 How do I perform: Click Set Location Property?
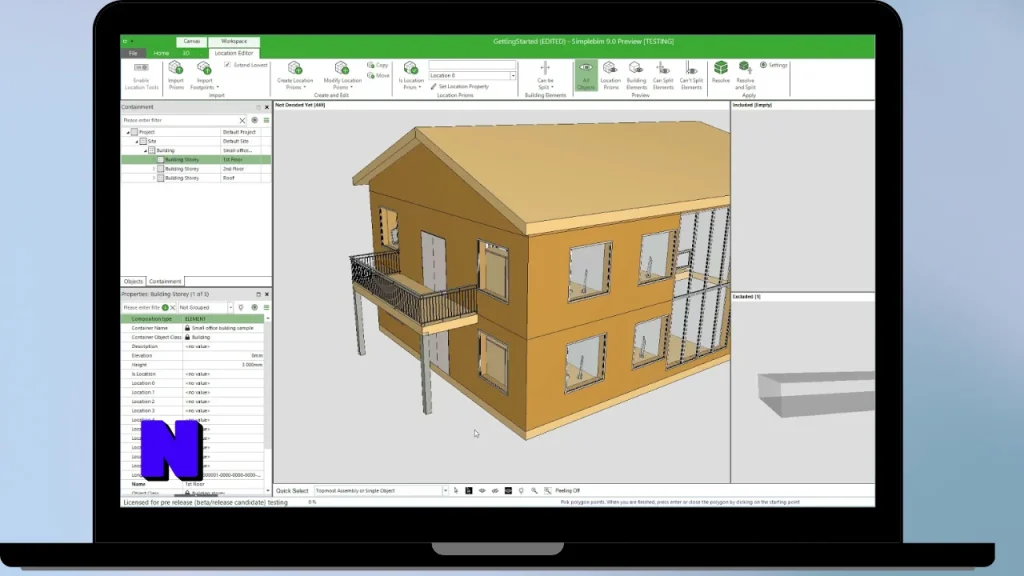(459, 86)
